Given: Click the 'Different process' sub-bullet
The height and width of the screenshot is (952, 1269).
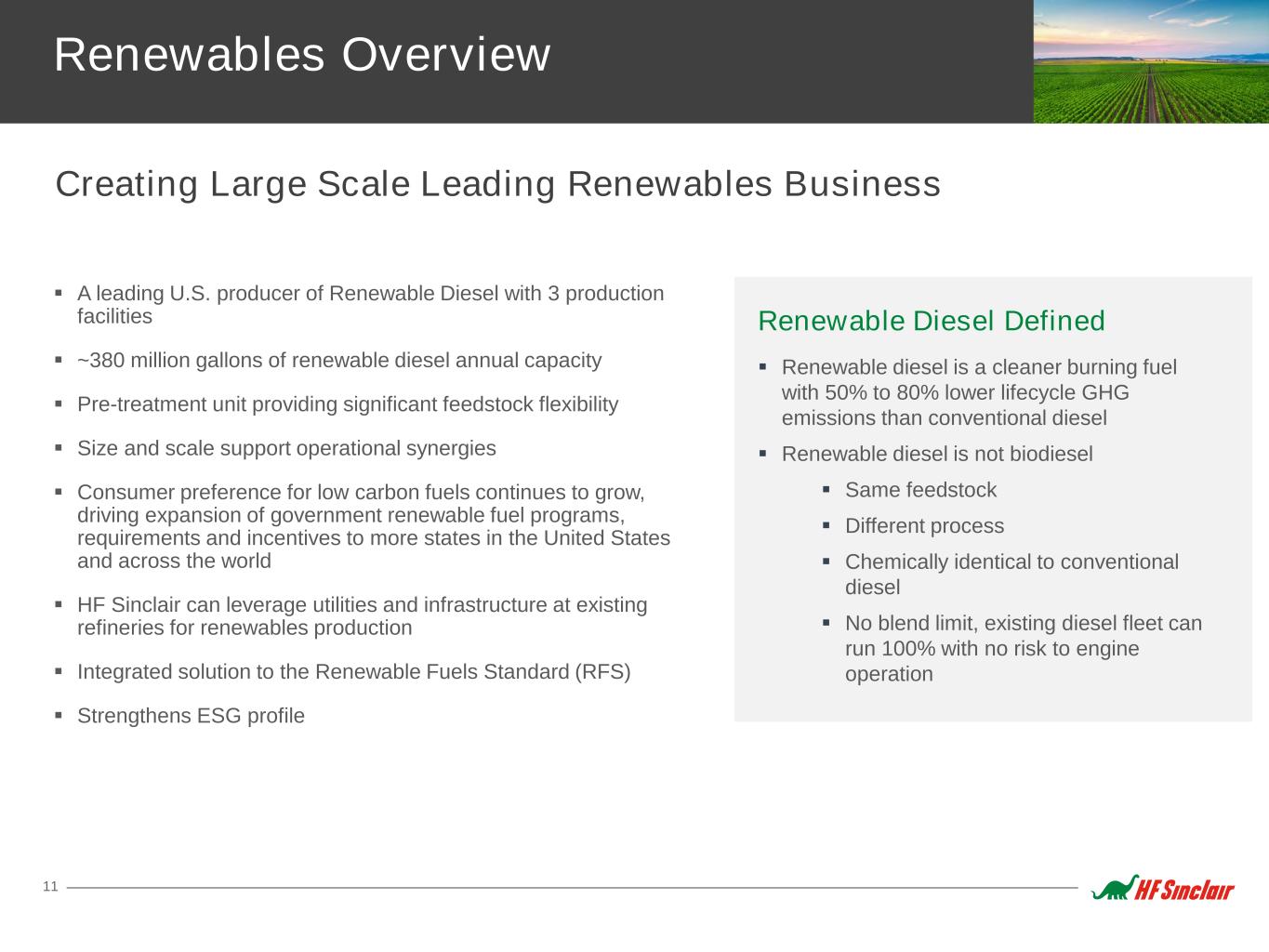Looking at the screenshot, I should (924, 526).
